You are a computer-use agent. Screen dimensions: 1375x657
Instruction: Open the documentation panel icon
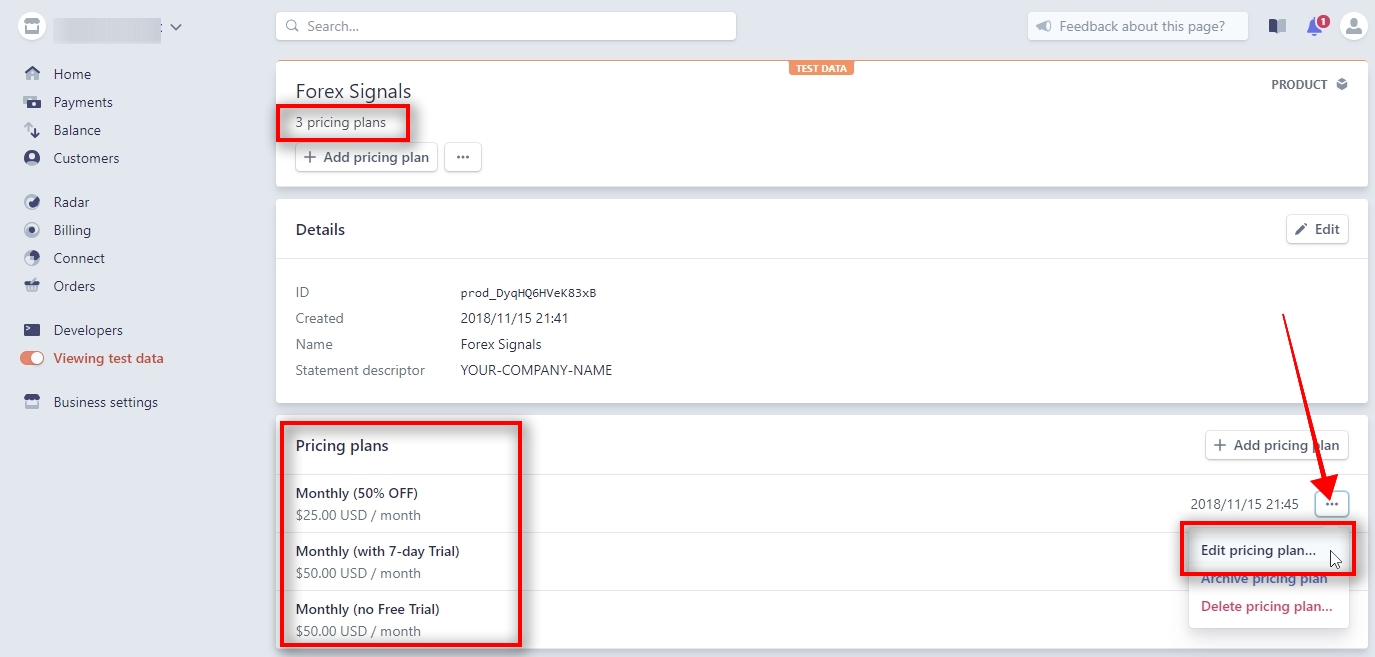[x=1277, y=26]
